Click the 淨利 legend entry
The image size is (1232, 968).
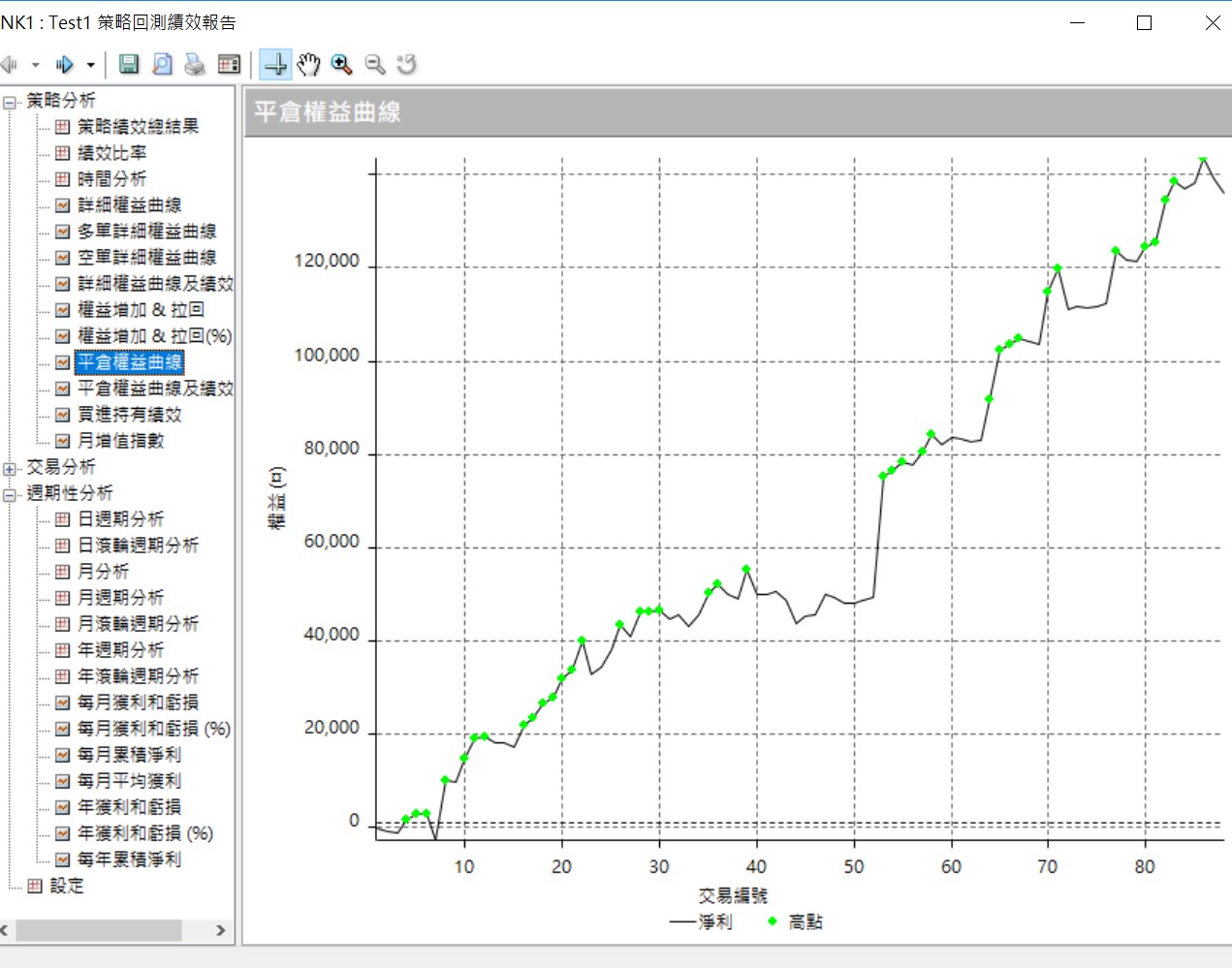click(x=702, y=921)
